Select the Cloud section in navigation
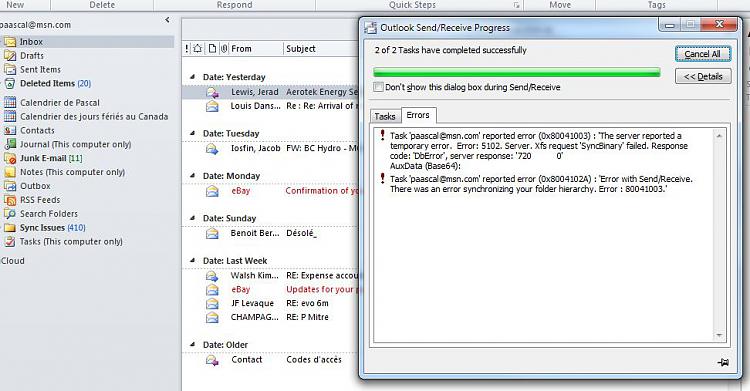Viewport: 750px width, 391px height. click(x=12, y=261)
